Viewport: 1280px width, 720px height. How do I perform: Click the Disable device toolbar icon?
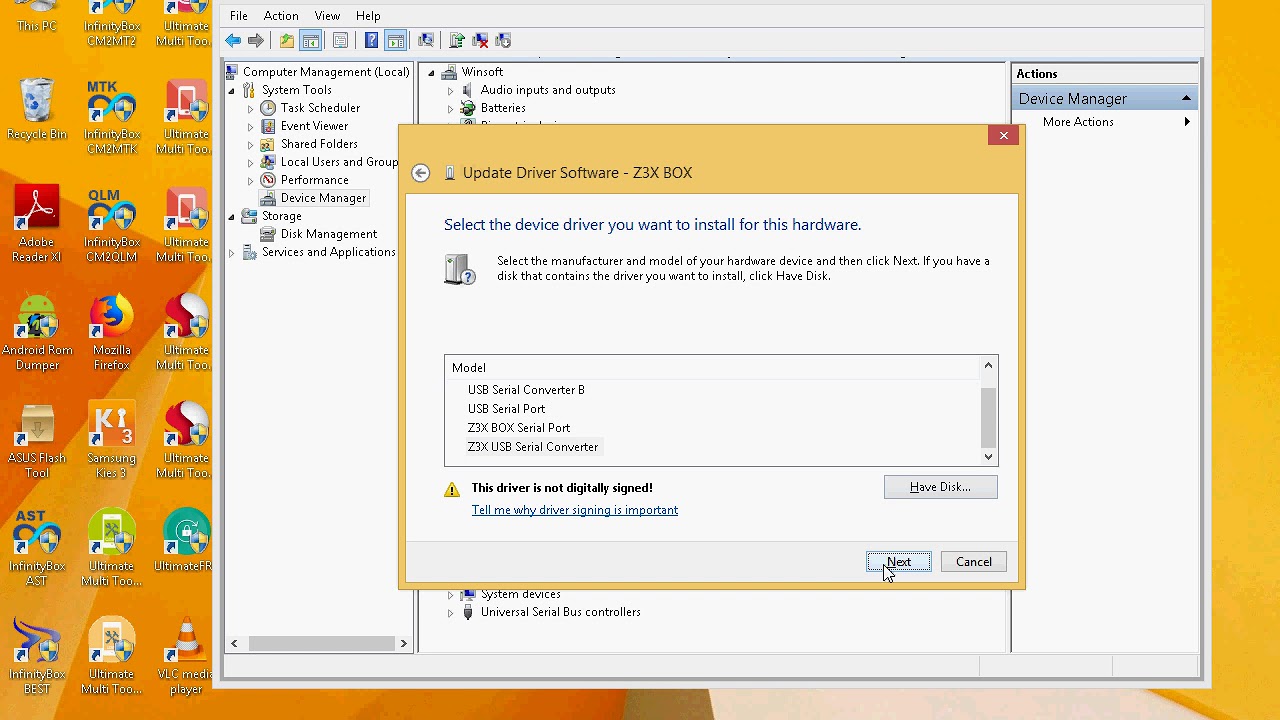503,40
